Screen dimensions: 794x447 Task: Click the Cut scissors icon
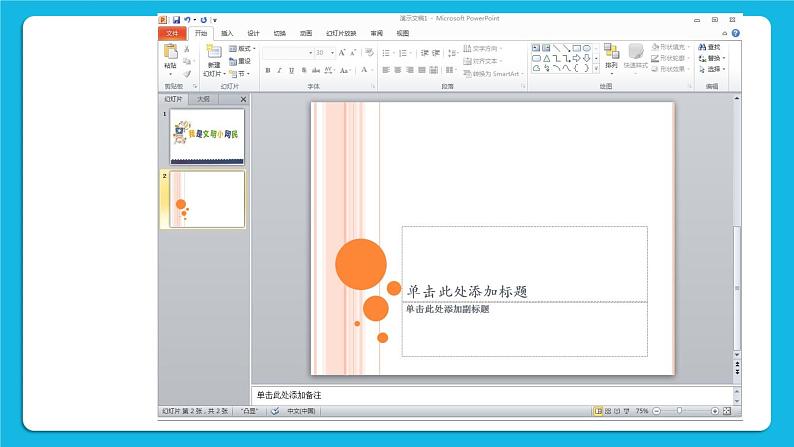(187, 49)
